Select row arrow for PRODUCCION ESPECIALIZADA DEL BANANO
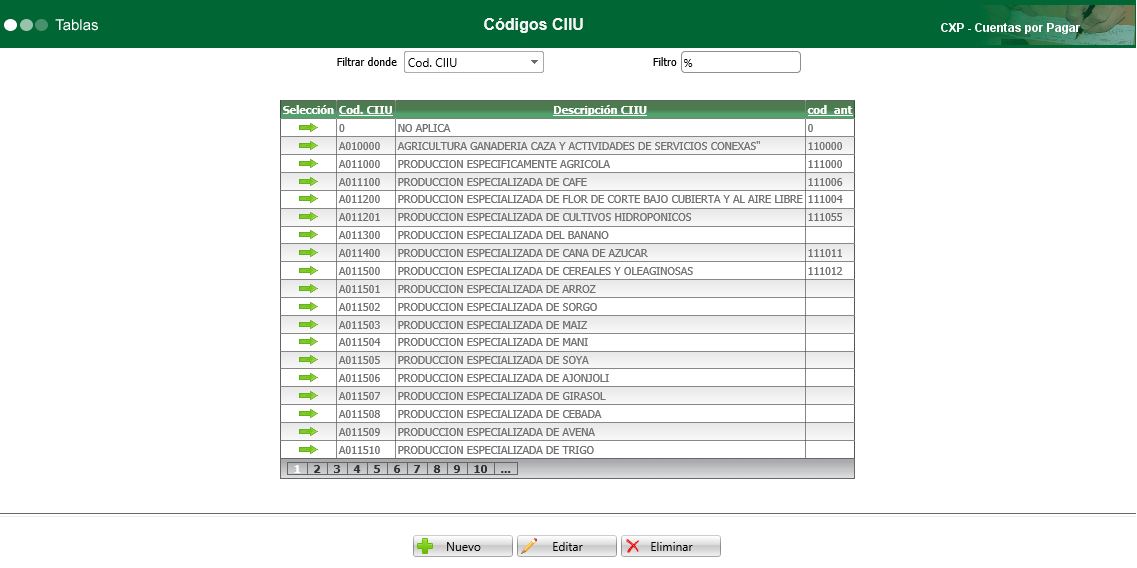 (x=308, y=235)
